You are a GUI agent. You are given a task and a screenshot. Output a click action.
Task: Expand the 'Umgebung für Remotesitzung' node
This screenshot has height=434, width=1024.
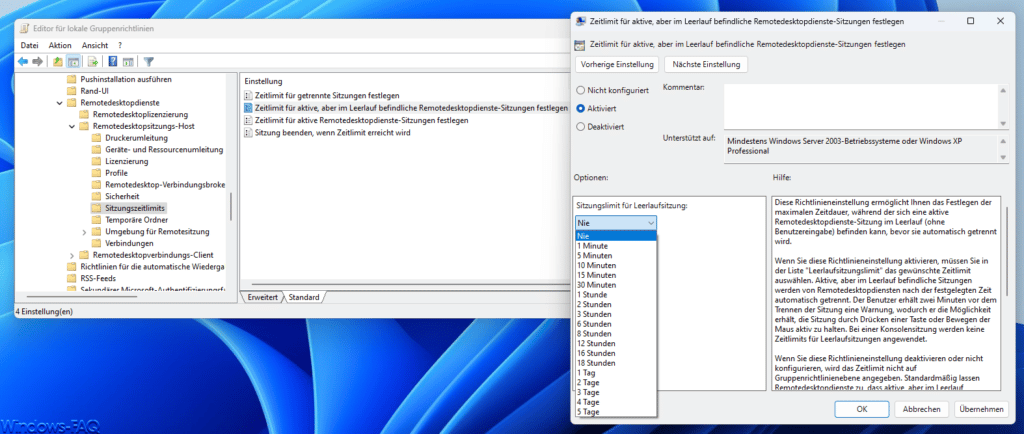coord(84,232)
